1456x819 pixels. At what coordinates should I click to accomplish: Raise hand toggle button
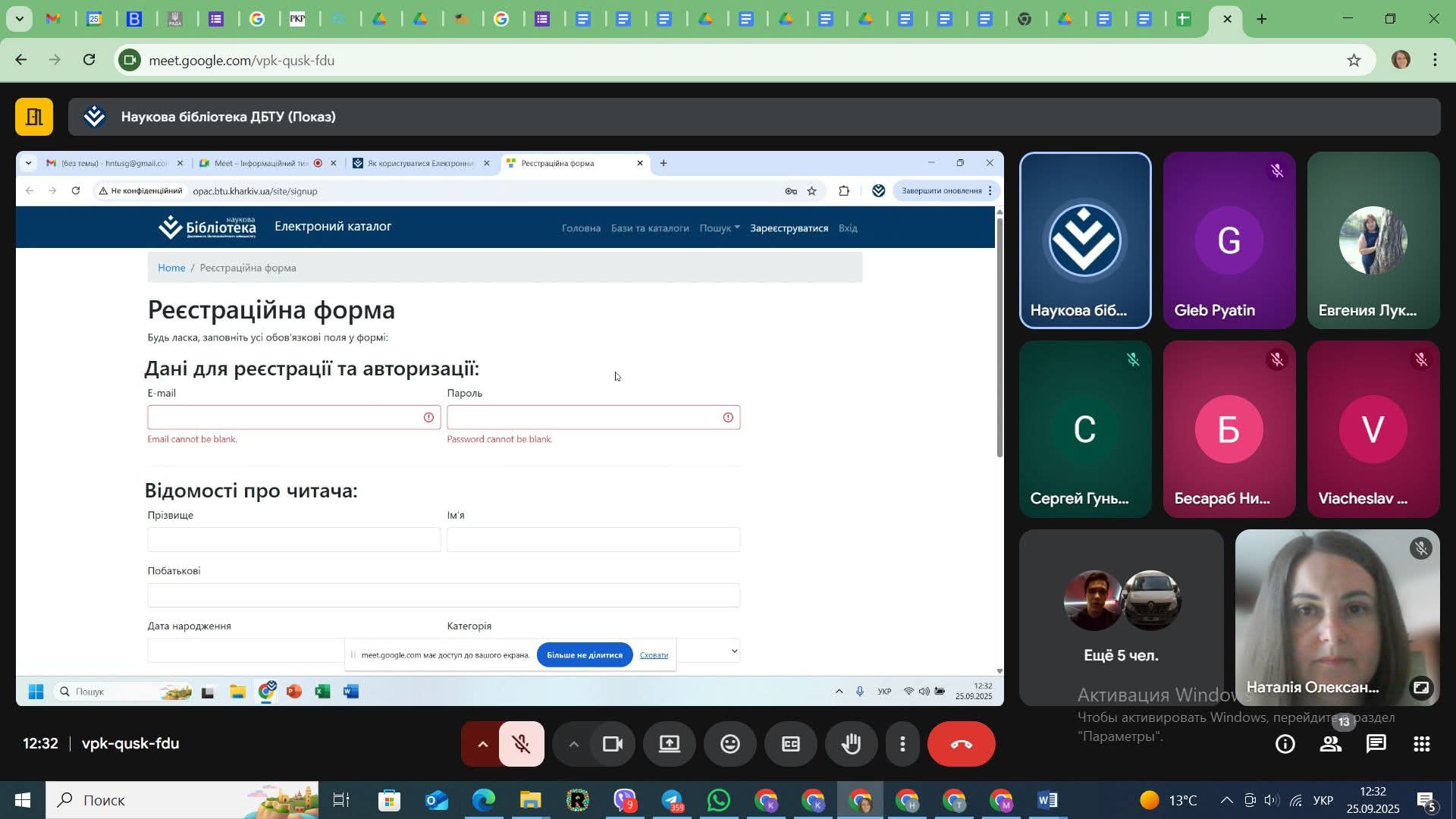[851, 744]
